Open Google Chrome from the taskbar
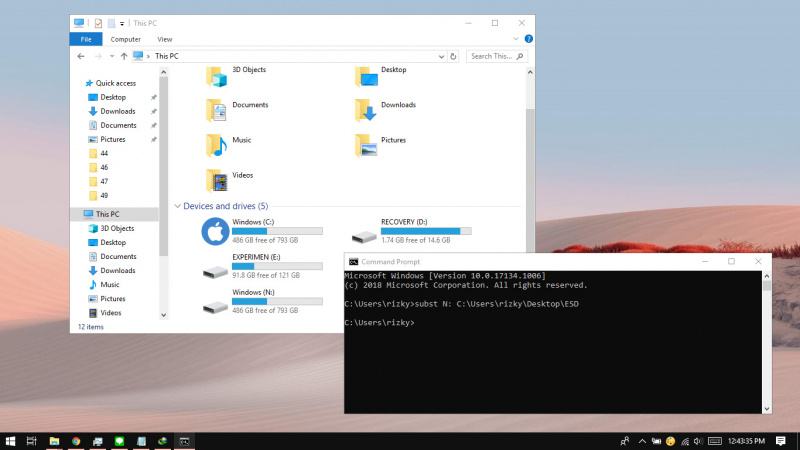The height and width of the screenshot is (450, 800). point(76,441)
